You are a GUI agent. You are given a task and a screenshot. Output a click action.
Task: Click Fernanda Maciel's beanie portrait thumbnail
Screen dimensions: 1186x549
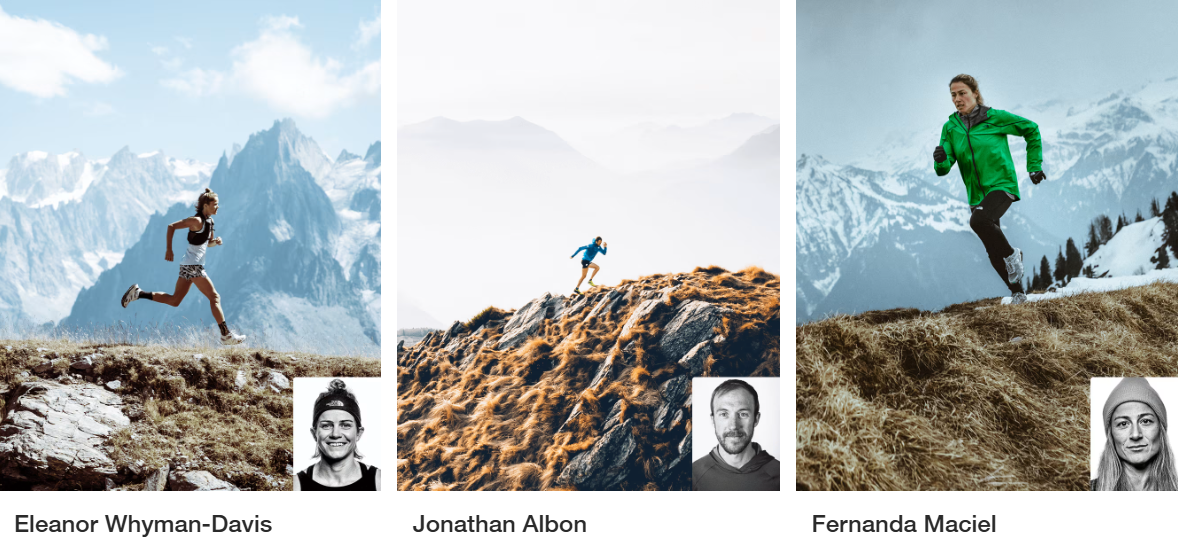(1134, 434)
